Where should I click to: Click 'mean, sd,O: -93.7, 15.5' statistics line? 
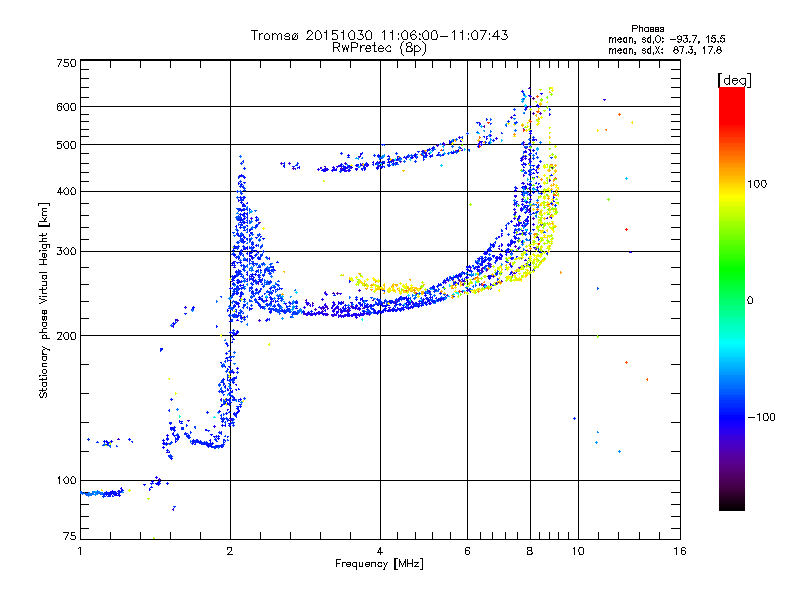tap(666, 39)
